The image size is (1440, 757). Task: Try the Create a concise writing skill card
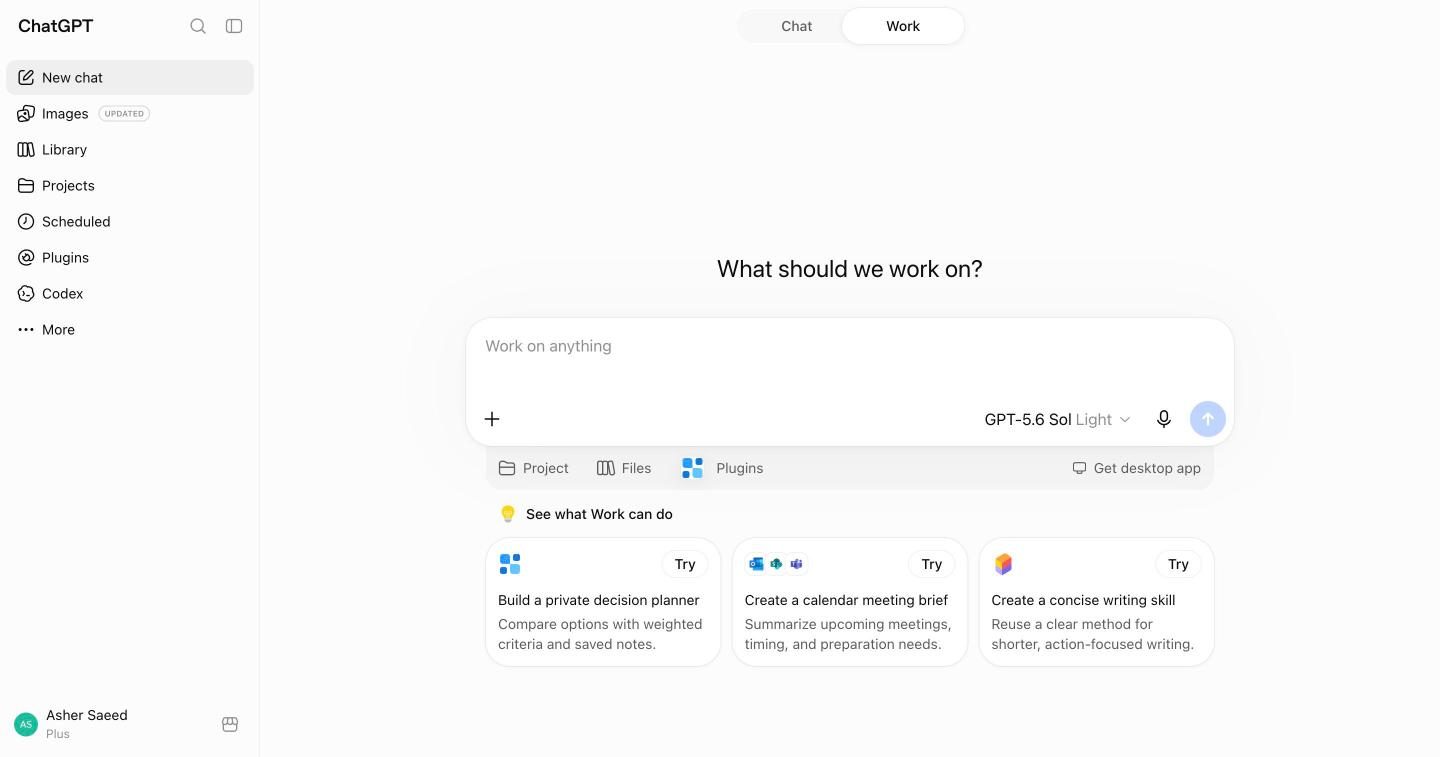click(1178, 564)
